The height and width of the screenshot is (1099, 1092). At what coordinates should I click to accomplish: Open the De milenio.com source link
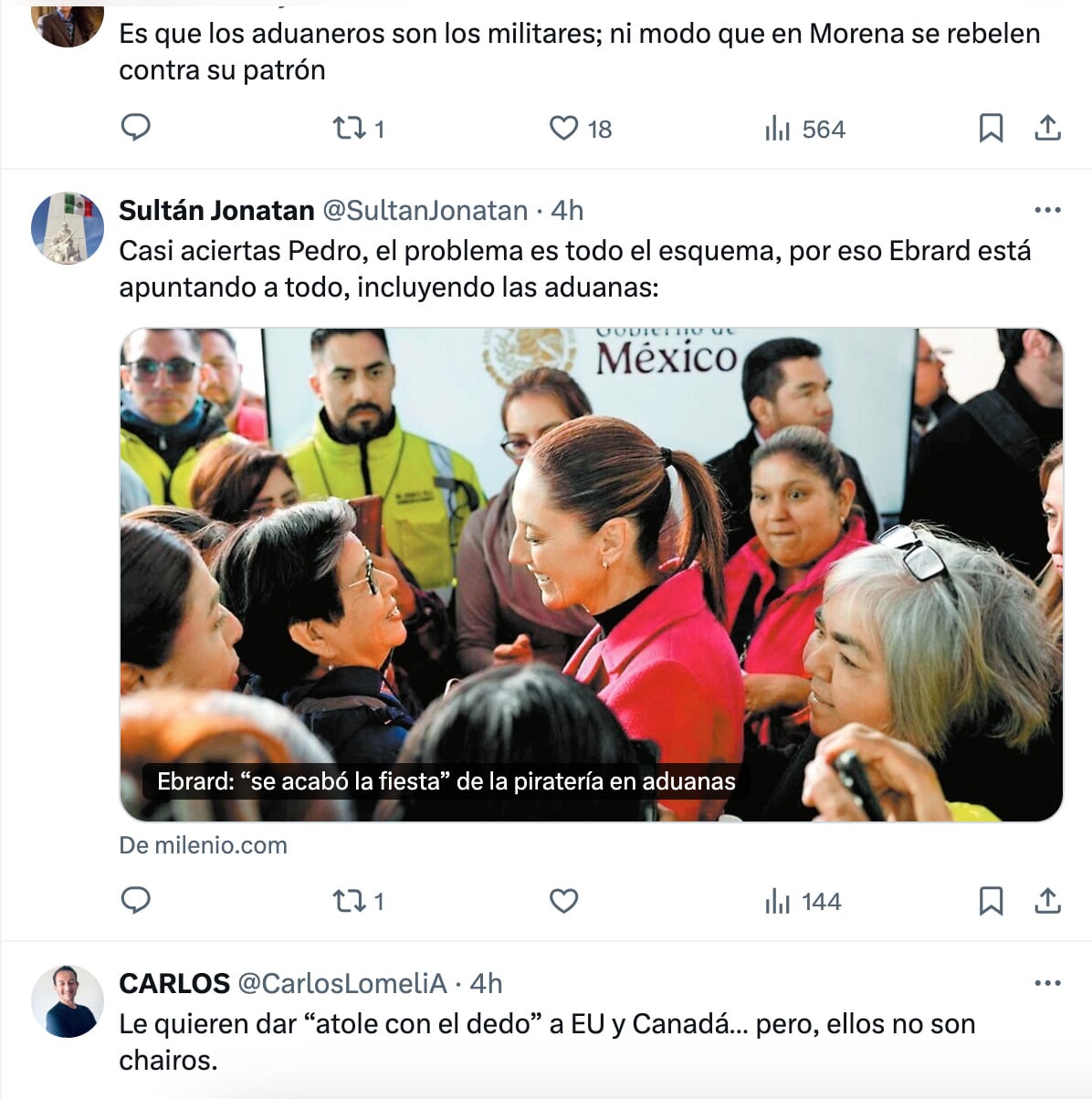tap(203, 845)
